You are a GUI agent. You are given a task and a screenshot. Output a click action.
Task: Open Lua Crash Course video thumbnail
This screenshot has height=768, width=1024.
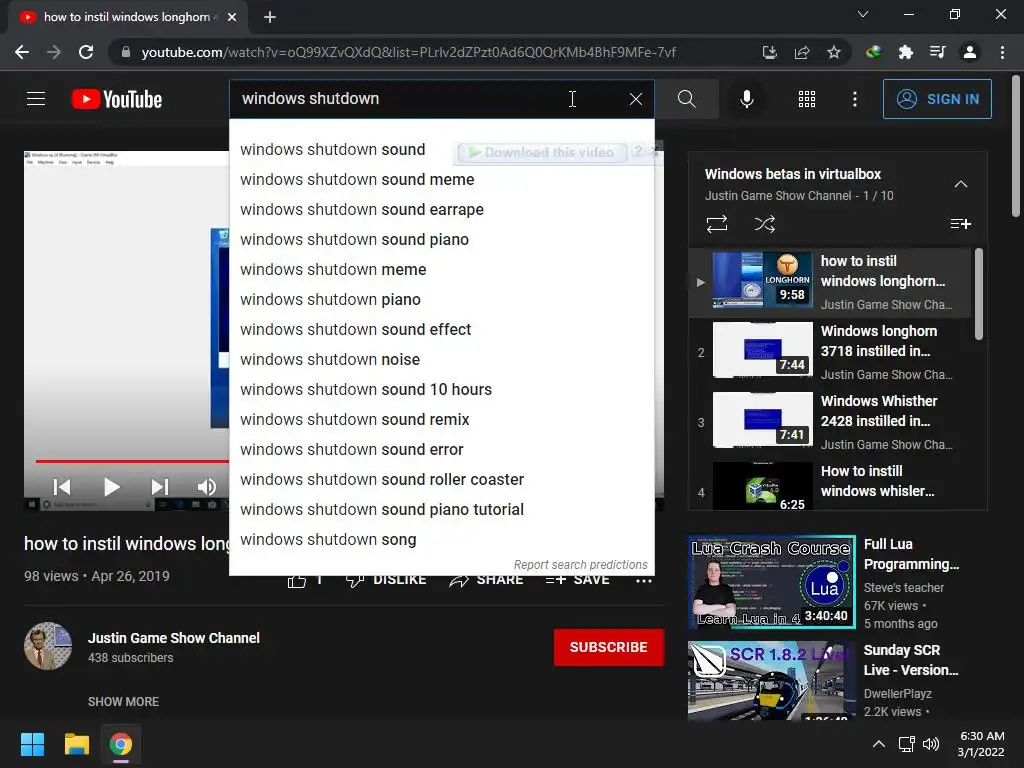771,582
